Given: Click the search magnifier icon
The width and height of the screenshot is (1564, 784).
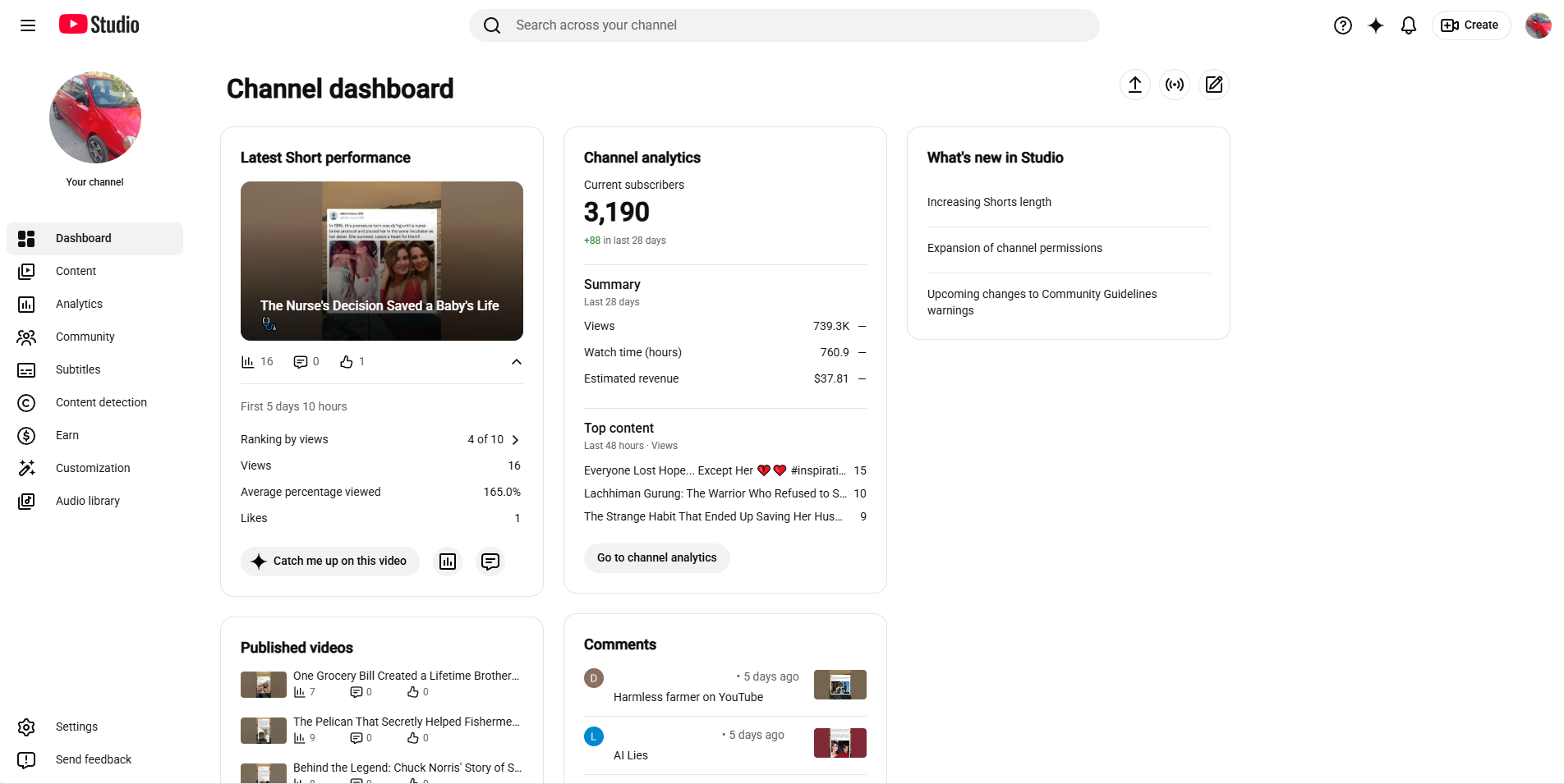Looking at the screenshot, I should pos(492,25).
